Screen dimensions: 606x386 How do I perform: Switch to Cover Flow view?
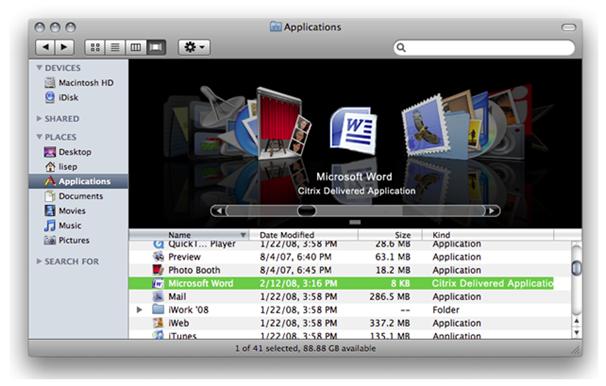click(x=156, y=47)
